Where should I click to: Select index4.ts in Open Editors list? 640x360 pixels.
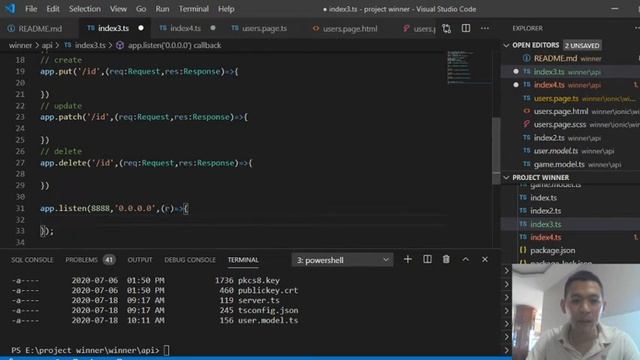(571, 85)
